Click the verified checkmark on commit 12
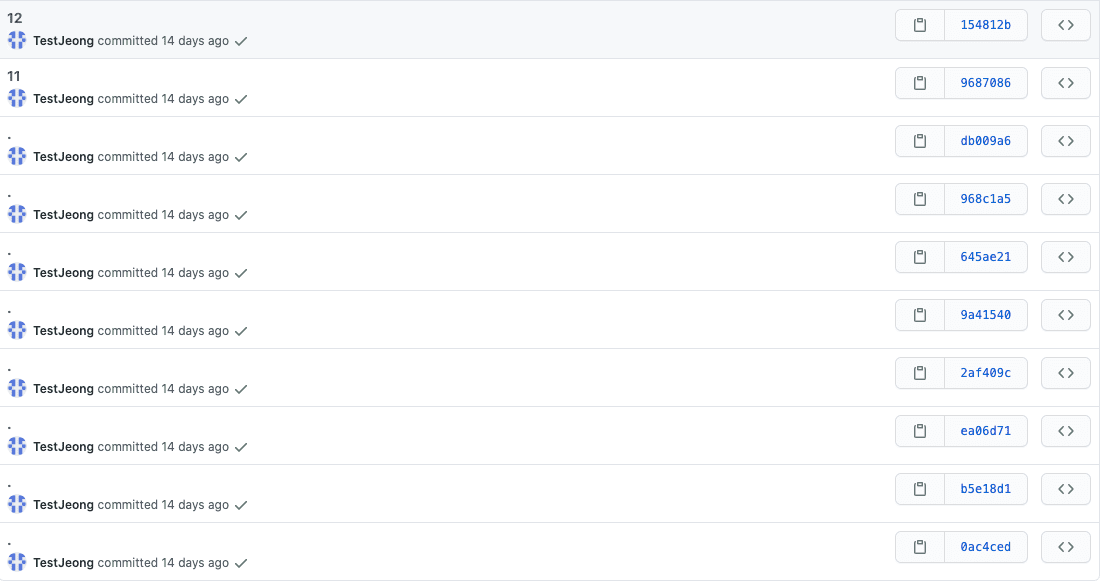 240,42
